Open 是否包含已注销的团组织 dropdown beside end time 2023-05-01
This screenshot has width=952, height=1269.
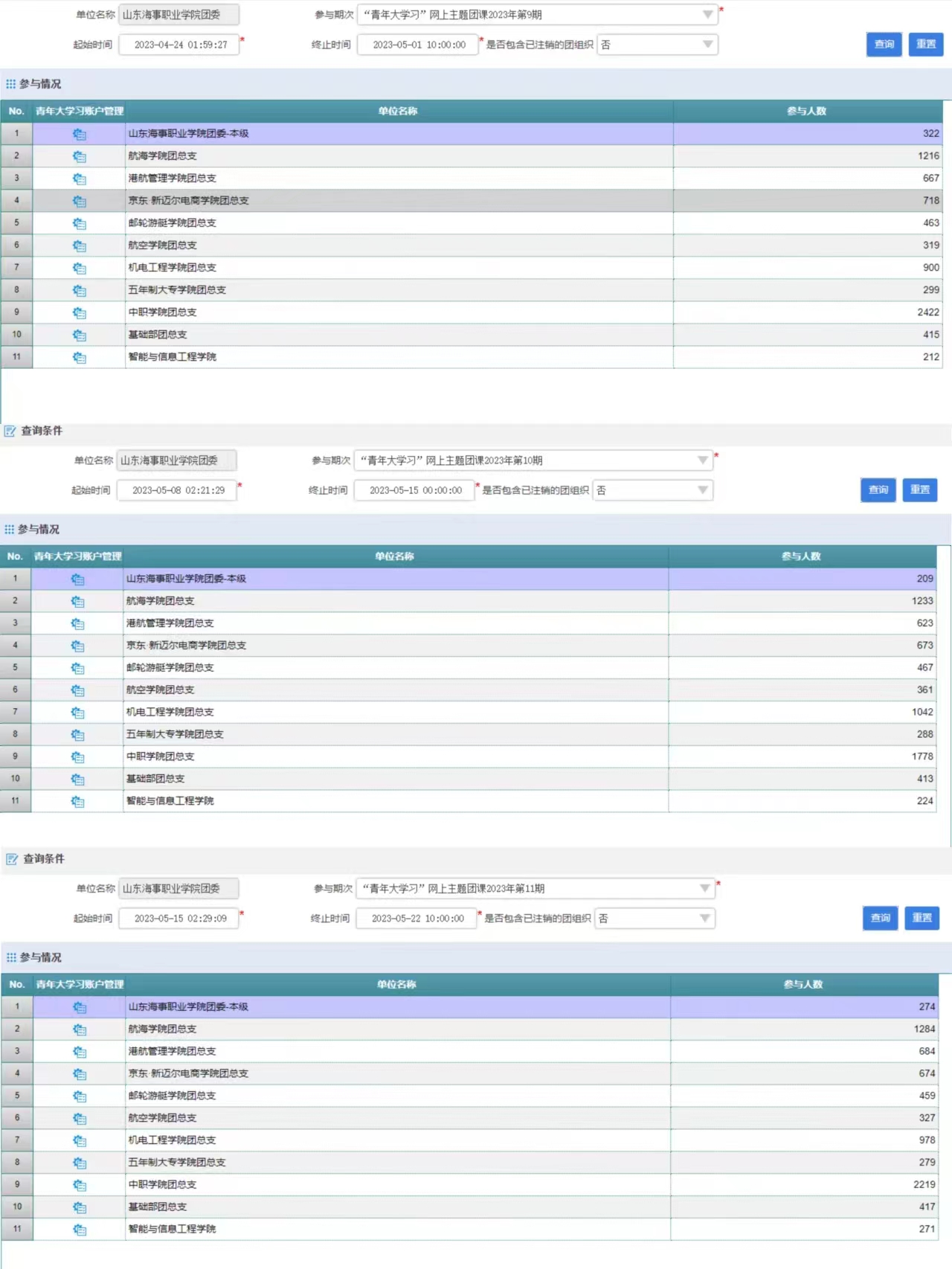click(707, 45)
